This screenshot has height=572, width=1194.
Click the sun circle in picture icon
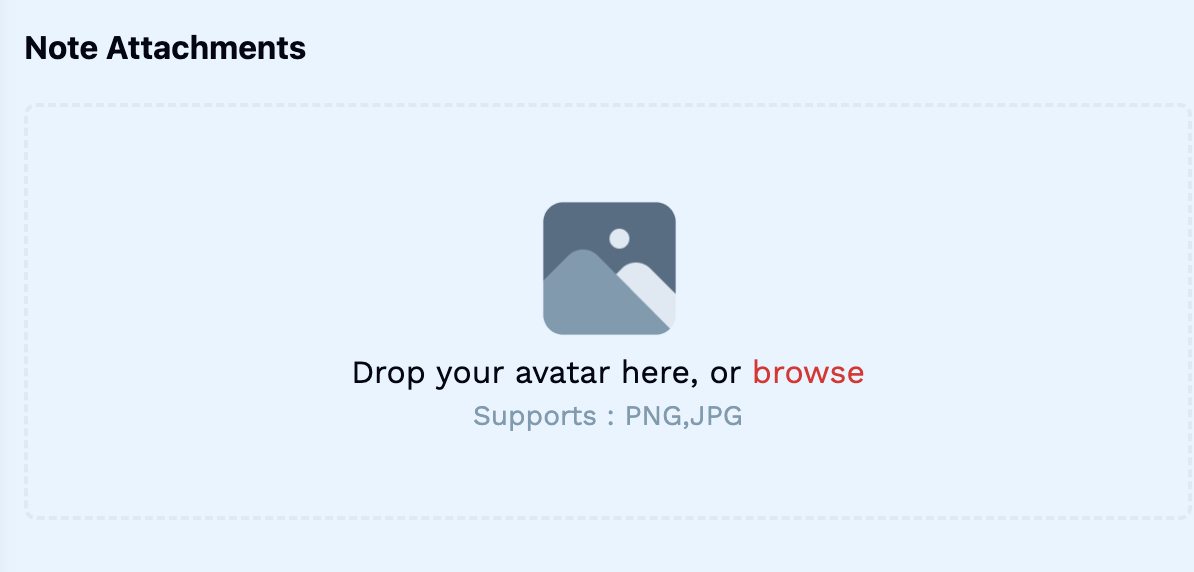pyautogui.click(x=620, y=238)
